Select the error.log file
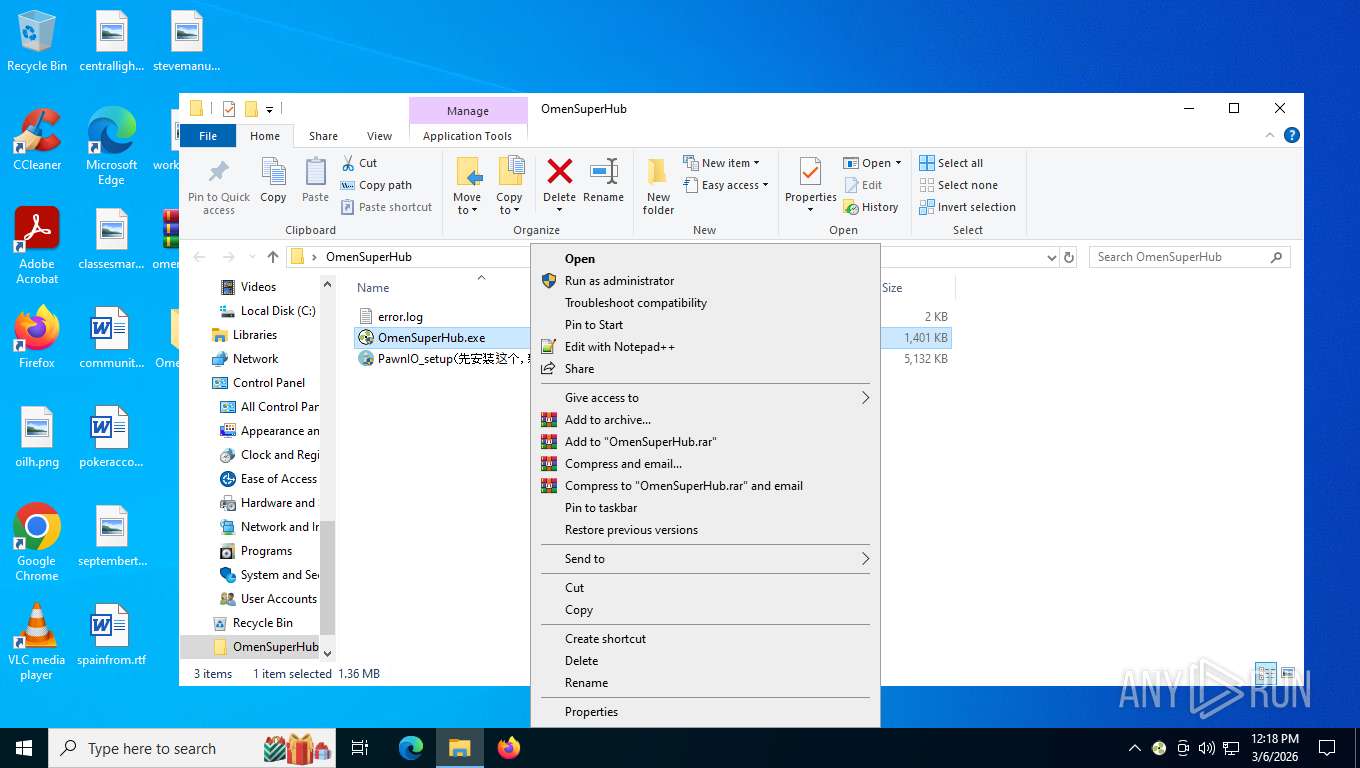The image size is (1360, 768). tap(400, 317)
